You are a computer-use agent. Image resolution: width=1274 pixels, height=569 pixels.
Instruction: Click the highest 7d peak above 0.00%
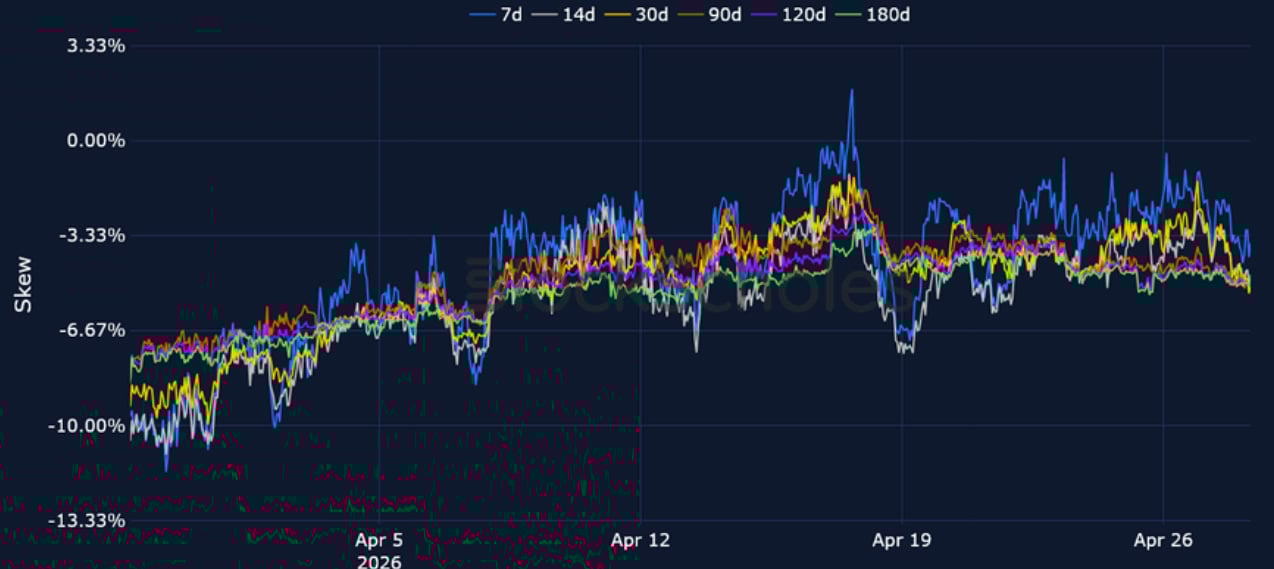[x=851, y=92]
